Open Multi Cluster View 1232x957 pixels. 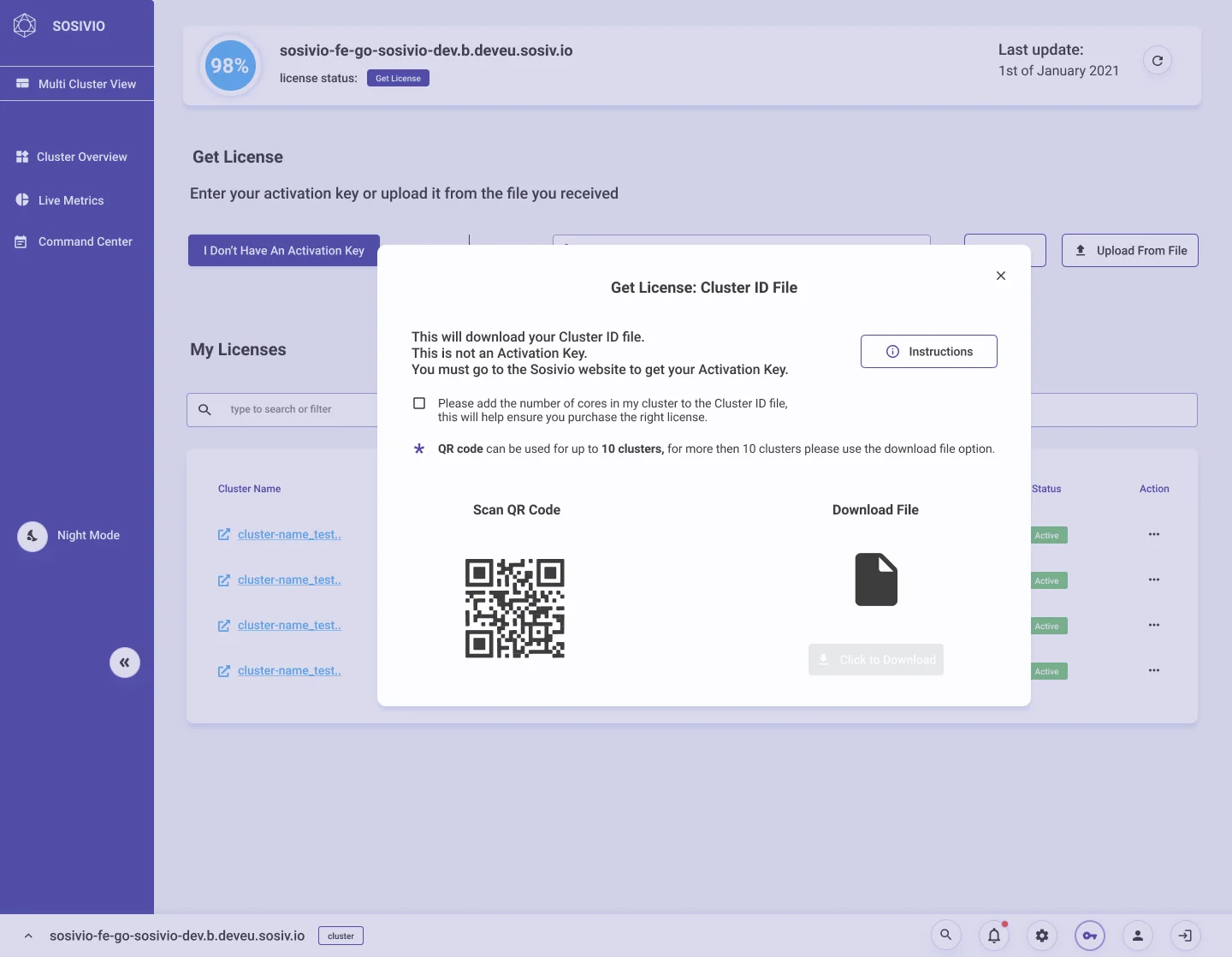click(x=77, y=84)
